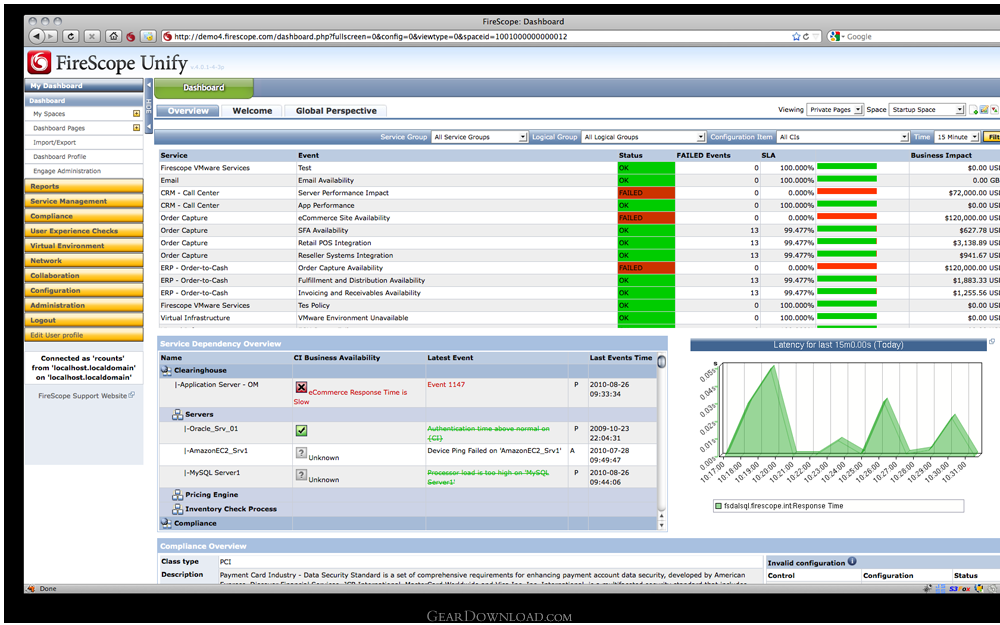The image size is (1000, 625).
Task: Click the edit page icon beside Space
Action: click(984, 110)
